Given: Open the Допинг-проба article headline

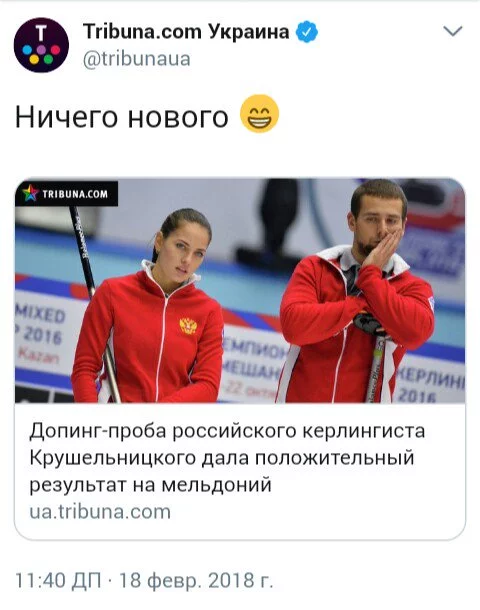Looking at the screenshot, I should (227, 458).
